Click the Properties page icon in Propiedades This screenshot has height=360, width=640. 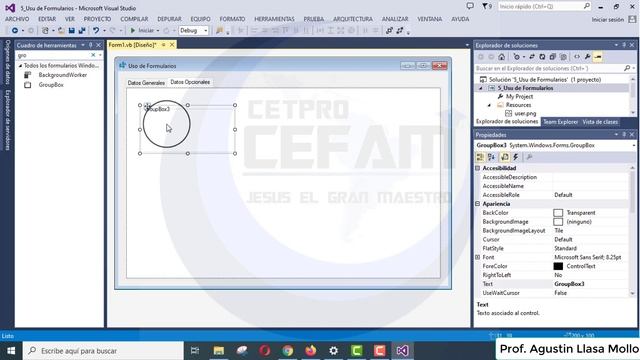pyautogui.click(x=505, y=157)
